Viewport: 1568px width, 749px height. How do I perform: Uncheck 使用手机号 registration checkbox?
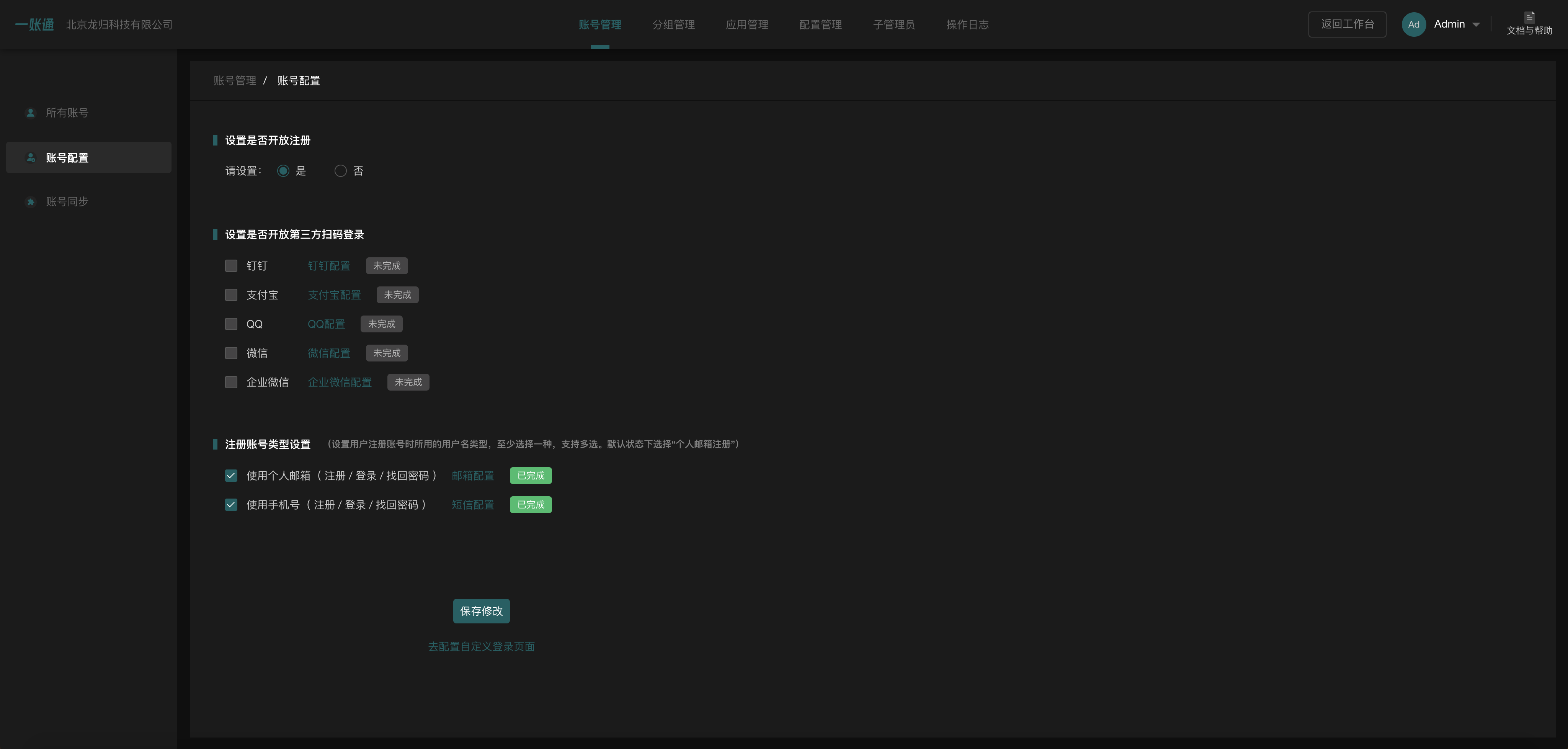tap(231, 505)
